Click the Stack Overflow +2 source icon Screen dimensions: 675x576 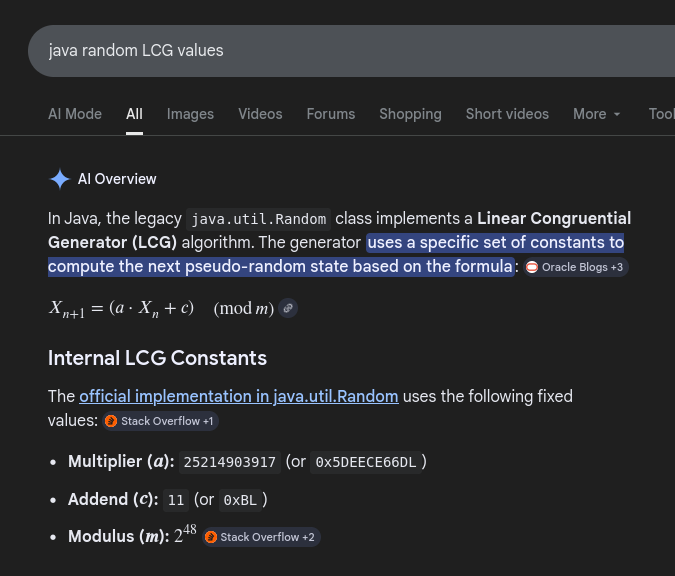point(211,537)
